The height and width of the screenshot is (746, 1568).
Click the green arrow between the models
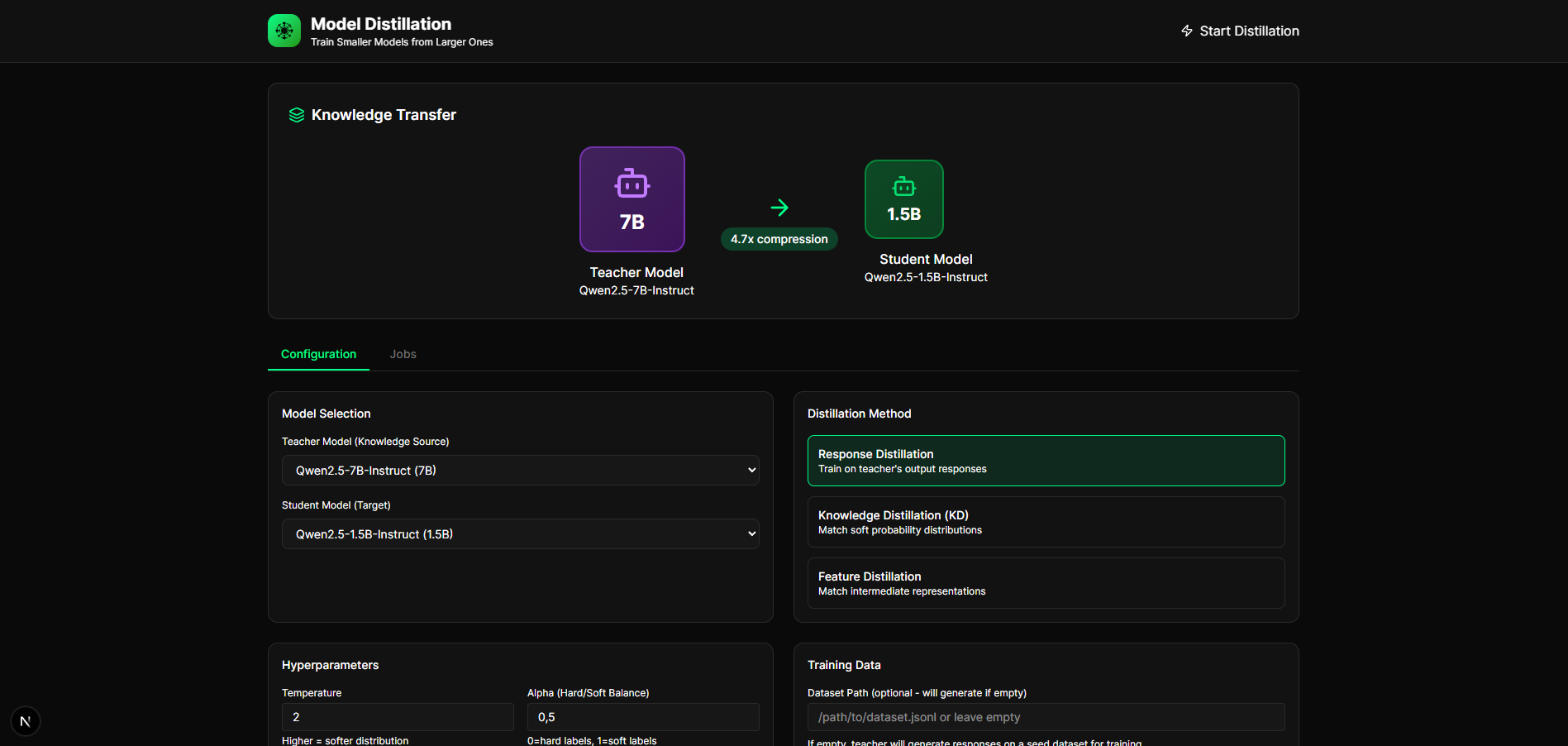pyautogui.click(x=779, y=208)
